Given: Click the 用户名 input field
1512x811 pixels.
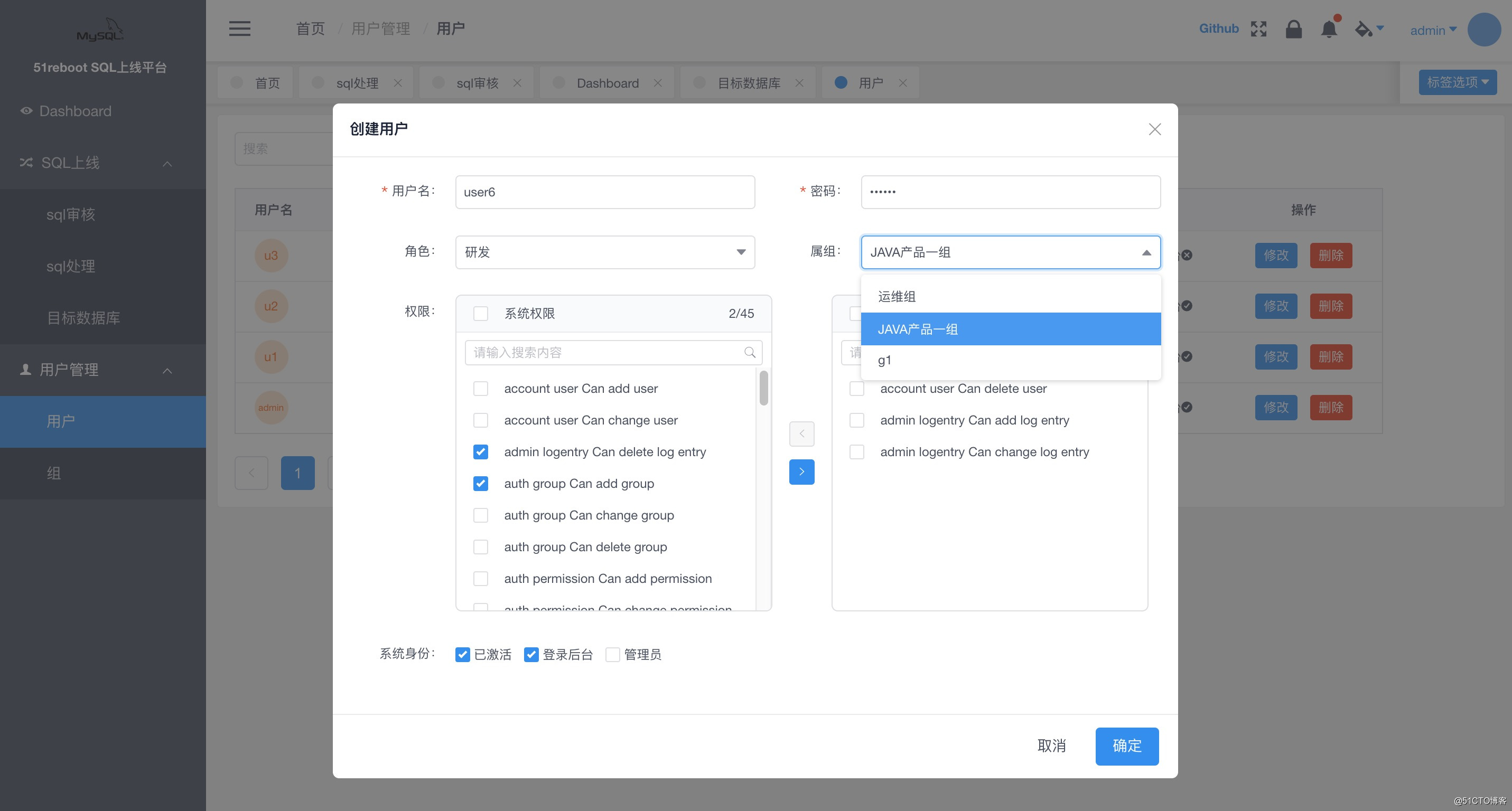Looking at the screenshot, I should click(x=605, y=192).
